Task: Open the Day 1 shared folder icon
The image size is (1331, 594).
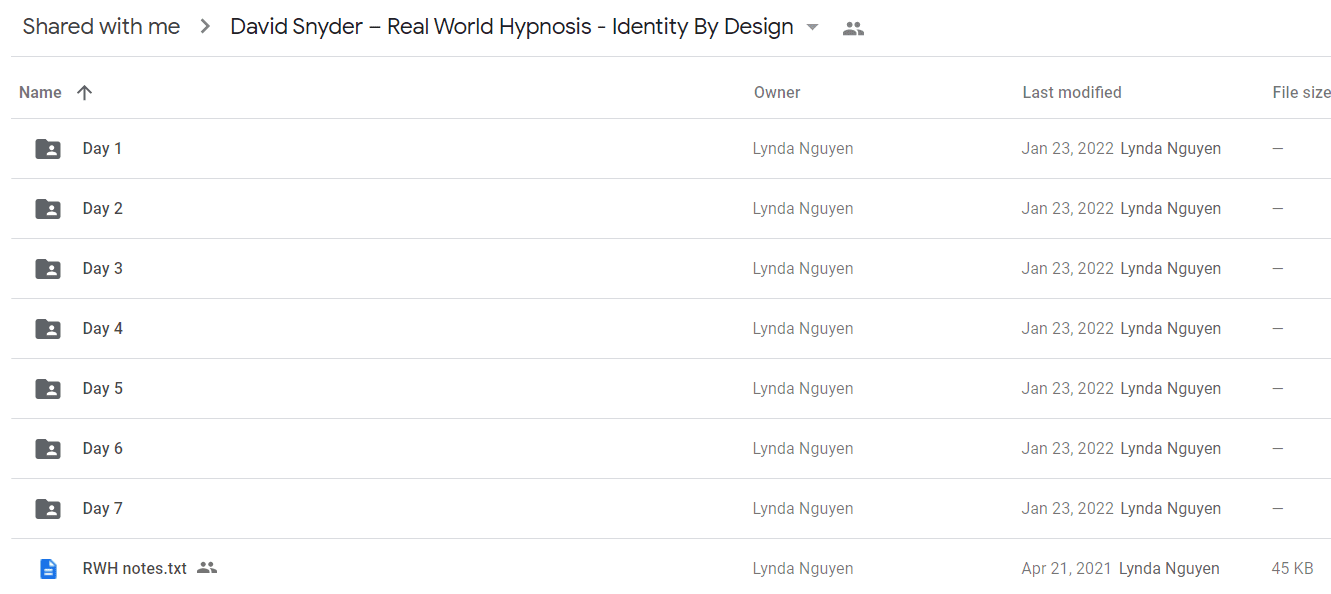Action: [48, 149]
